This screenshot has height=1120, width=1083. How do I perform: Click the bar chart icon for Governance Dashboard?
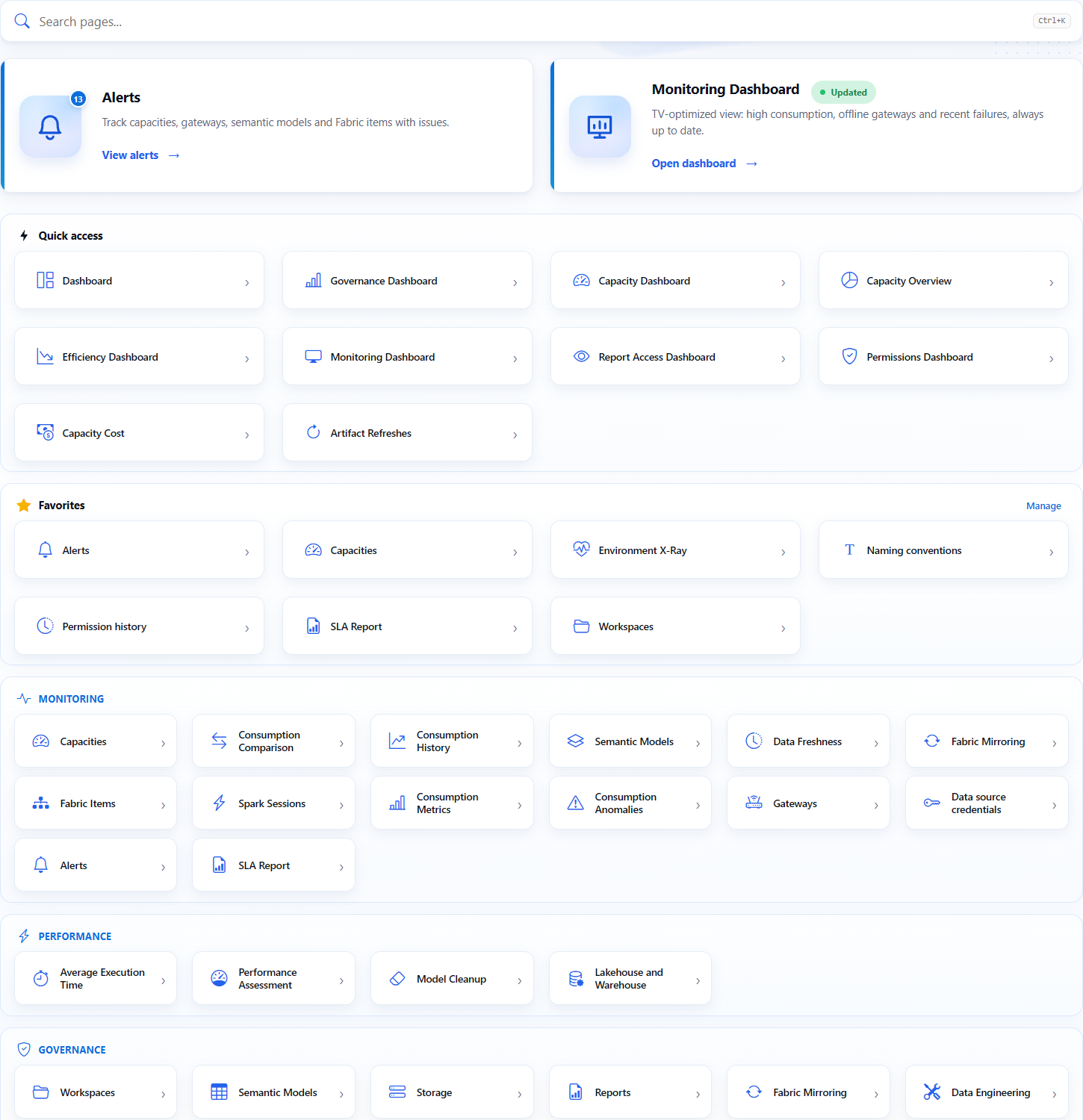coord(314,281)
